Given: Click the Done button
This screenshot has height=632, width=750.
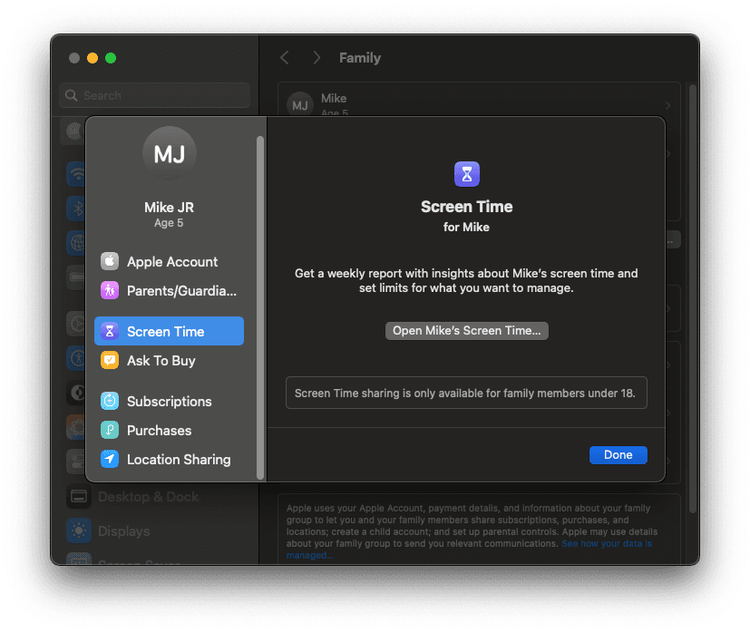Looking at the screenshot, I should point(618,455).
